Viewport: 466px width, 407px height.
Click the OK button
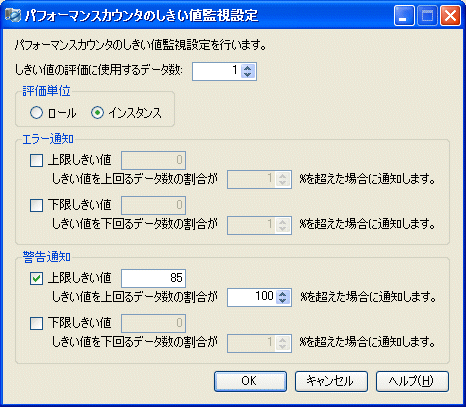[x=250, y=381]
